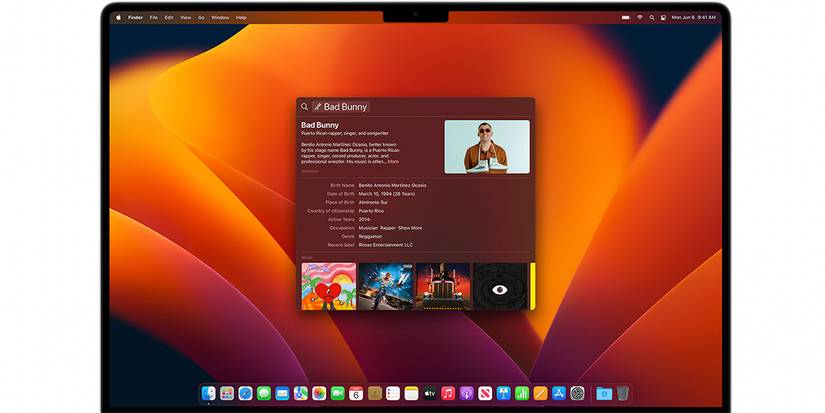Open Podcasts app in the Dock
The height and width of the screenshot is (413, 825).
click(467, 393)
